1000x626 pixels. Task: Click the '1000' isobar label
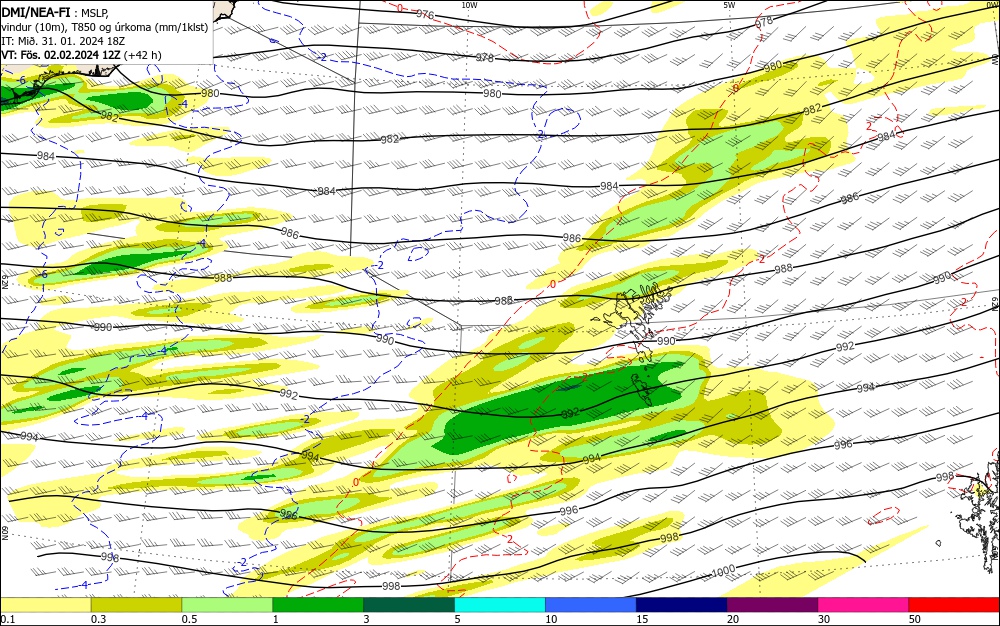click(723, 572)
